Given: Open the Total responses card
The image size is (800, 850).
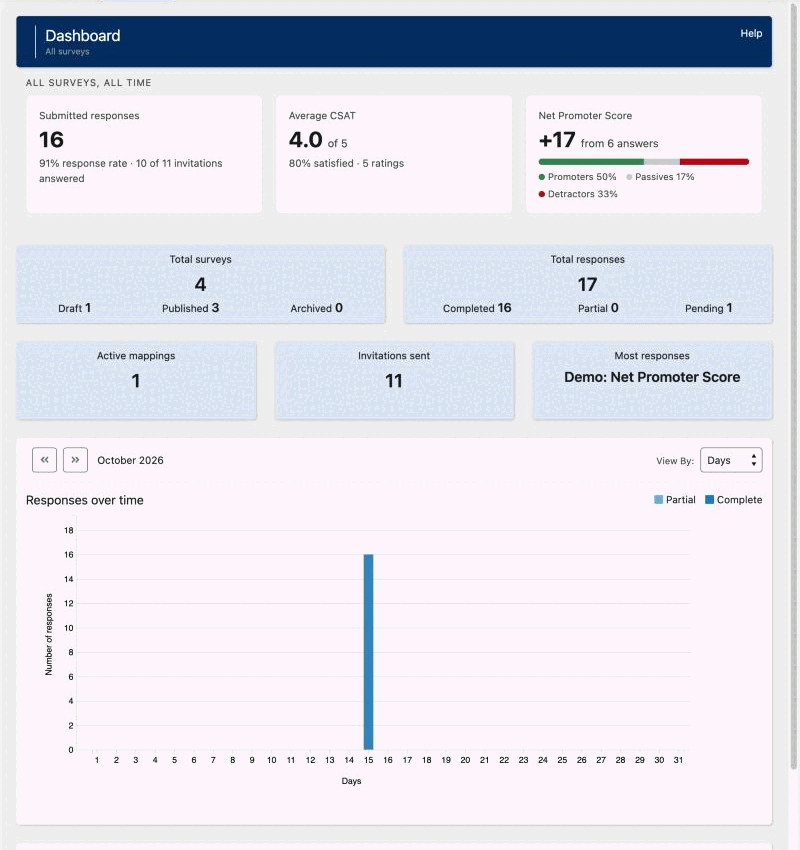Looking at the screenshot, I should [x=588, y=284].
